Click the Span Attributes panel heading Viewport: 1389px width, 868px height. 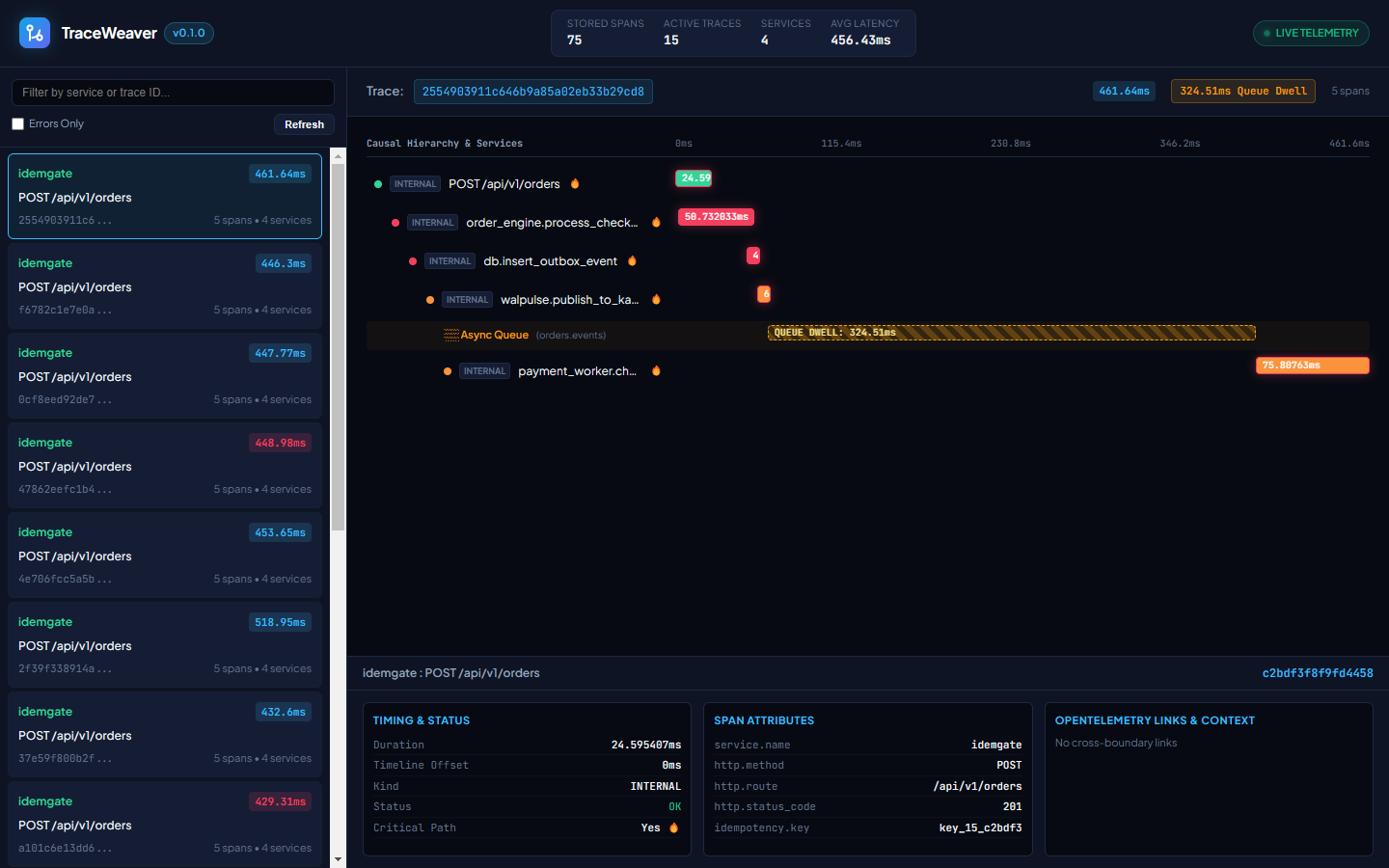(764, 720)
